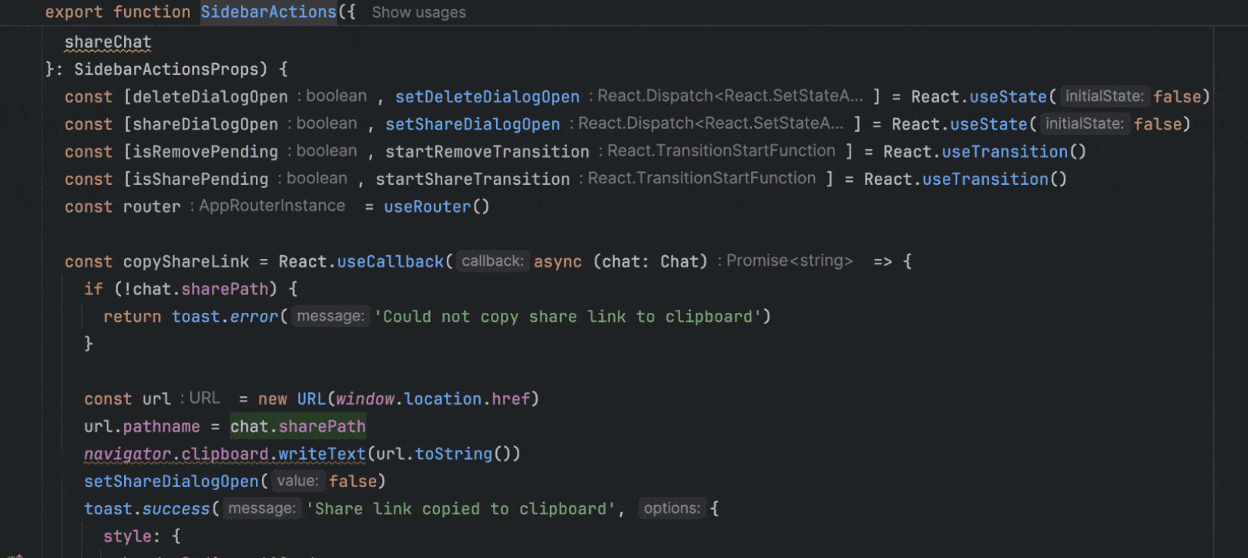Click the startRemoveTransition variable

(x=487, y=152)
